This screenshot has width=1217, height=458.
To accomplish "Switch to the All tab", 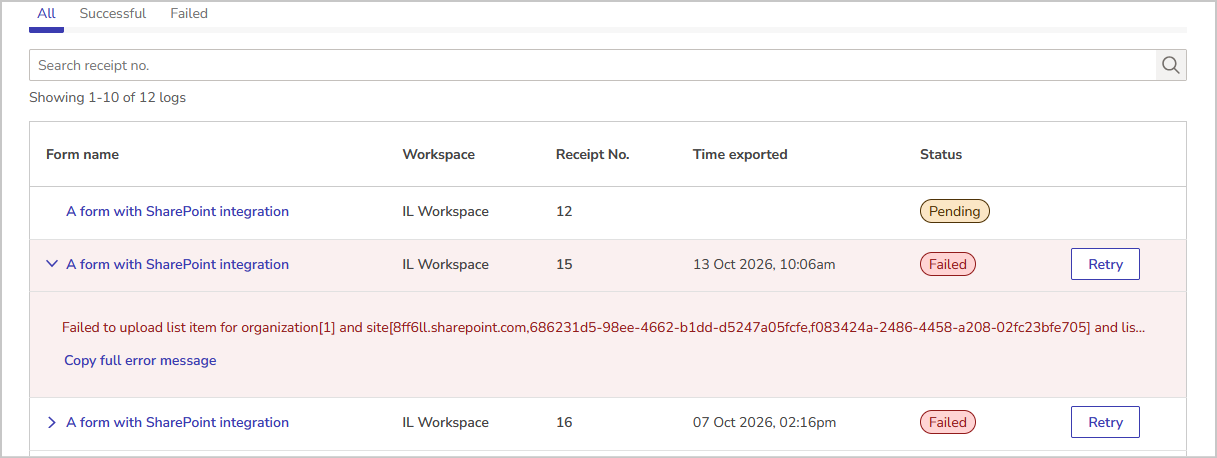I will click(46, 14).
